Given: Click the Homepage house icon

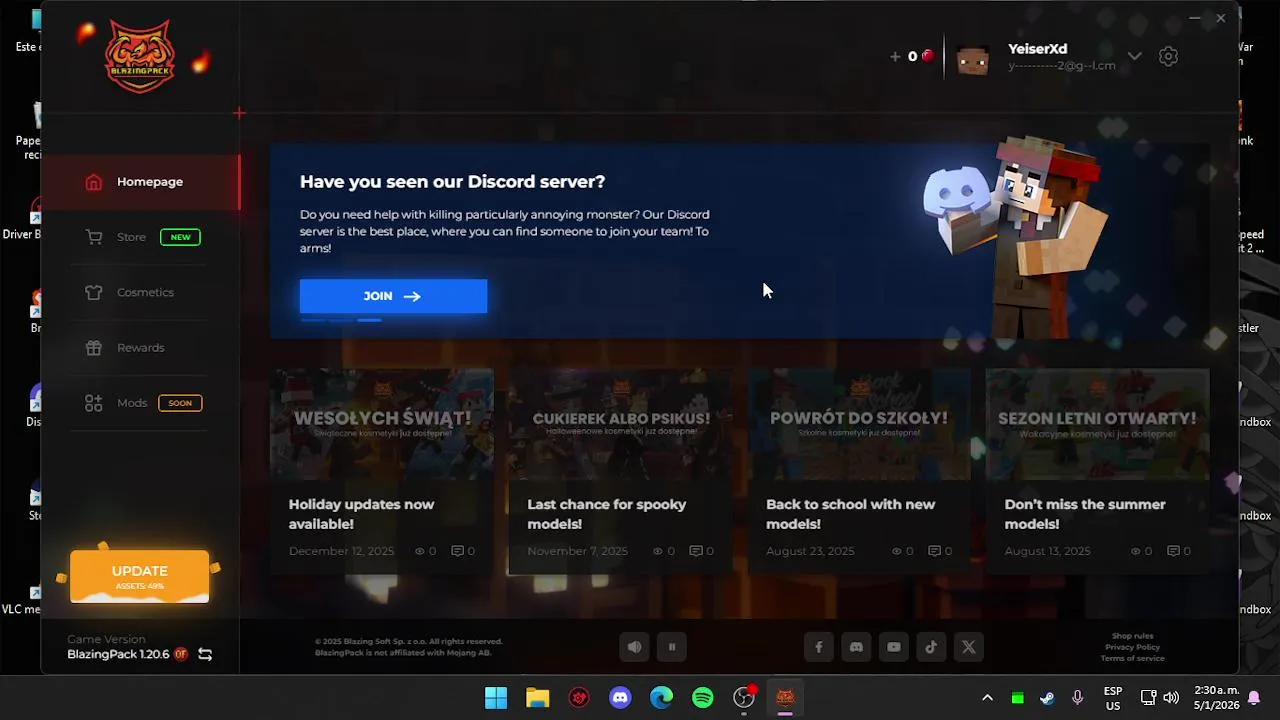Looking at the screenshot, I should point(93,182).
